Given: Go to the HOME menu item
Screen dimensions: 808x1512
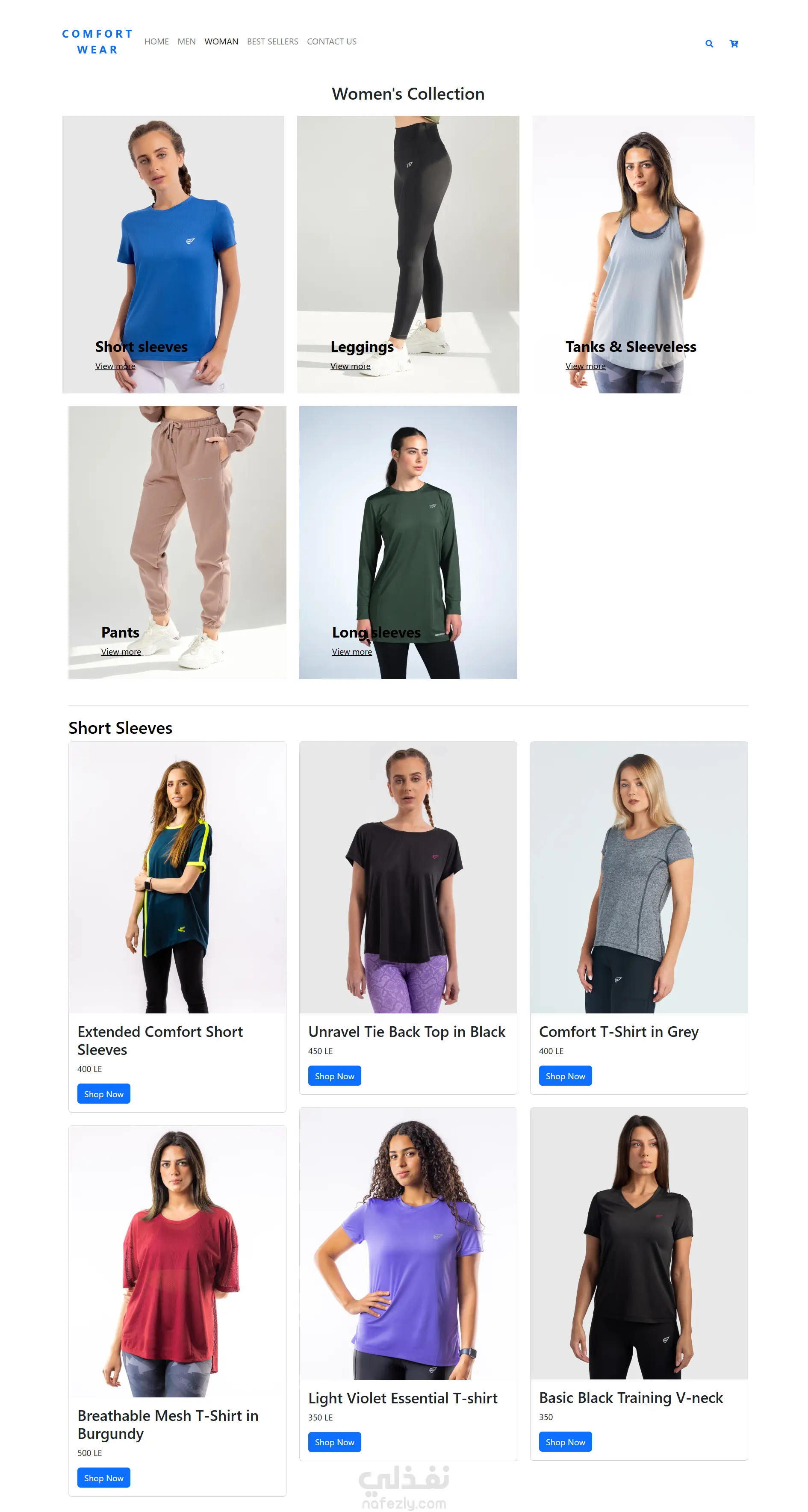Looking at the screenshot, I should point(156,41).
